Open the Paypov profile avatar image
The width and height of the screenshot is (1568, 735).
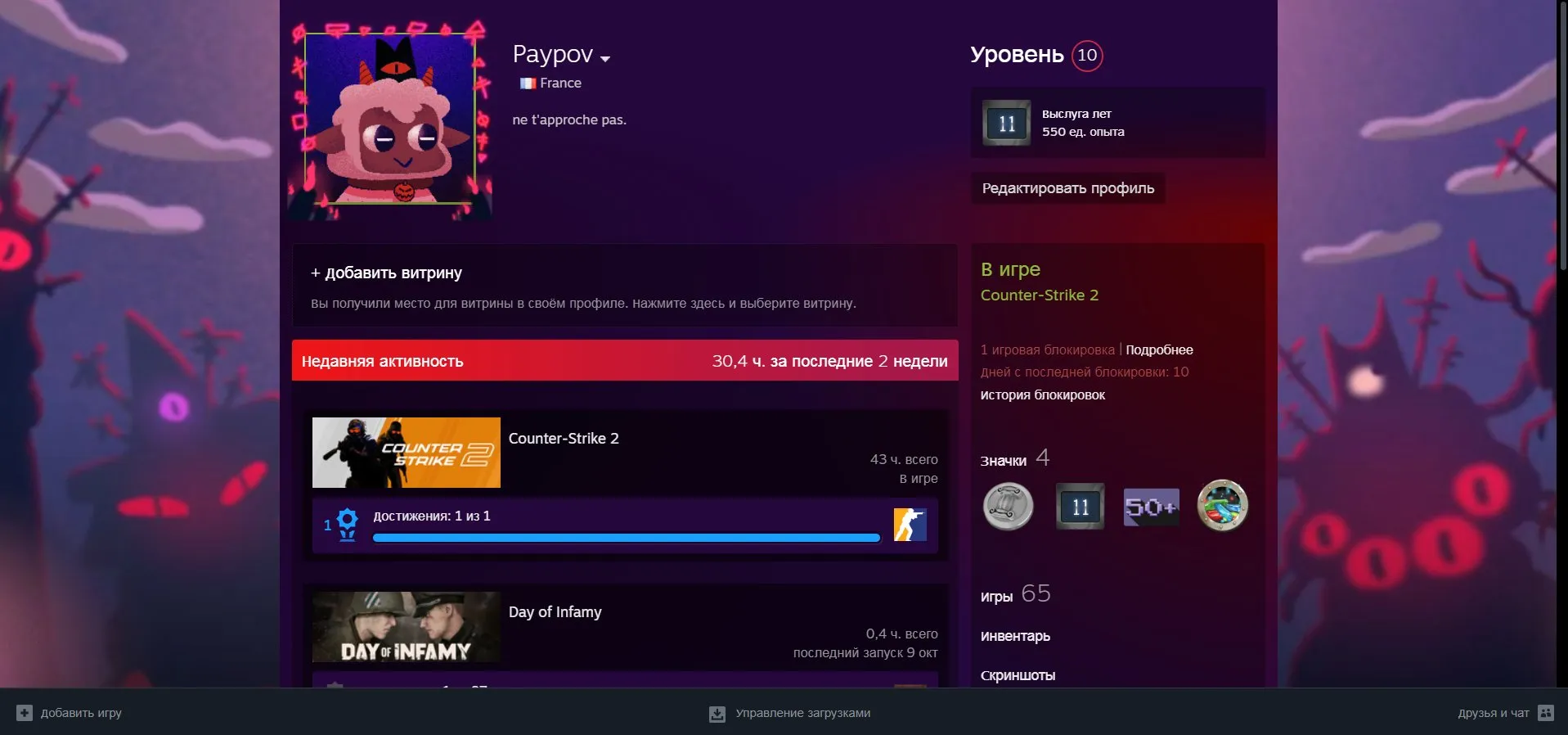click(391, 119)
